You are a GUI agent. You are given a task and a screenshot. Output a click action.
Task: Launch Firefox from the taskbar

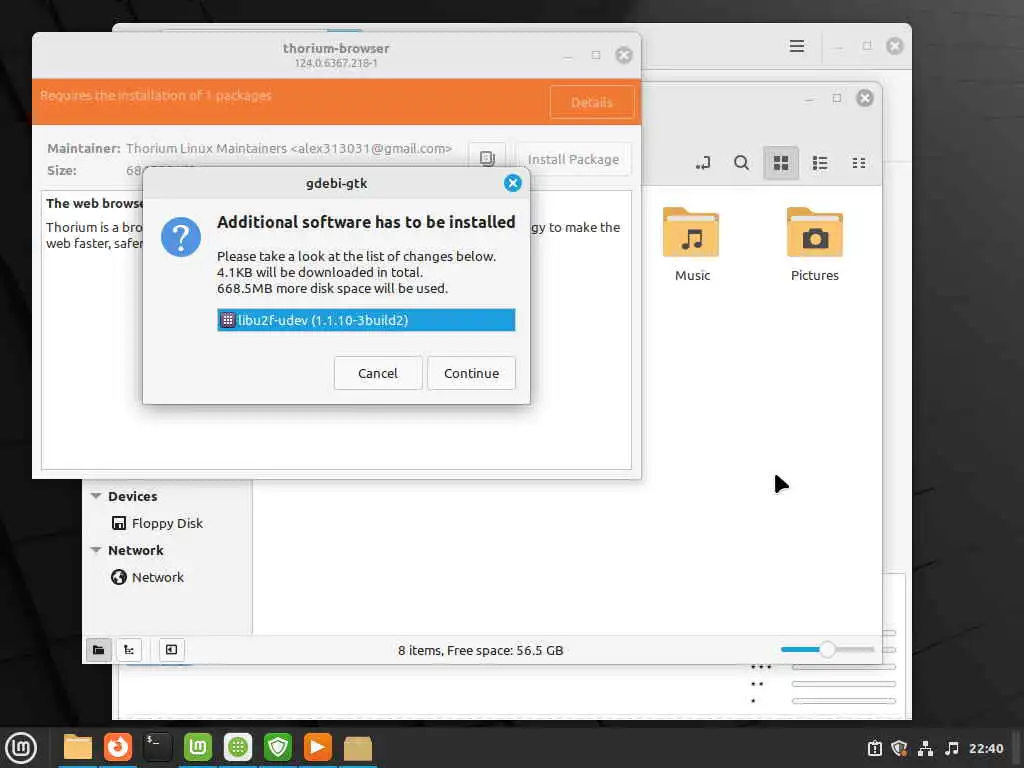(x=118, y=748)
